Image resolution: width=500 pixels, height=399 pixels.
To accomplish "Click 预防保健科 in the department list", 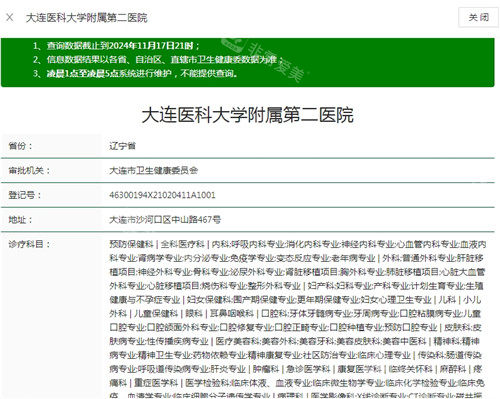I will tap(131, 244).
